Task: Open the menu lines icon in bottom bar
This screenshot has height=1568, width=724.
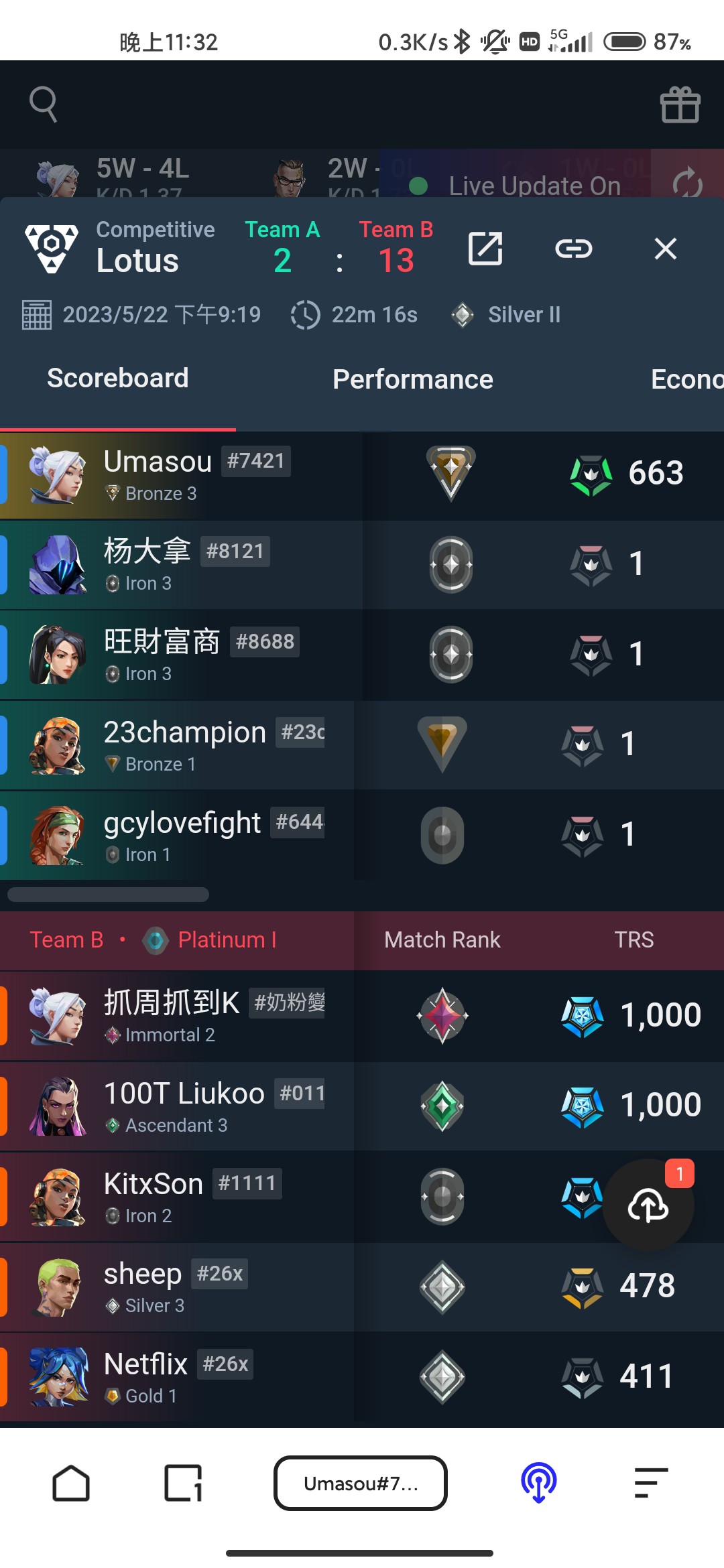Action: point(651,1483)
